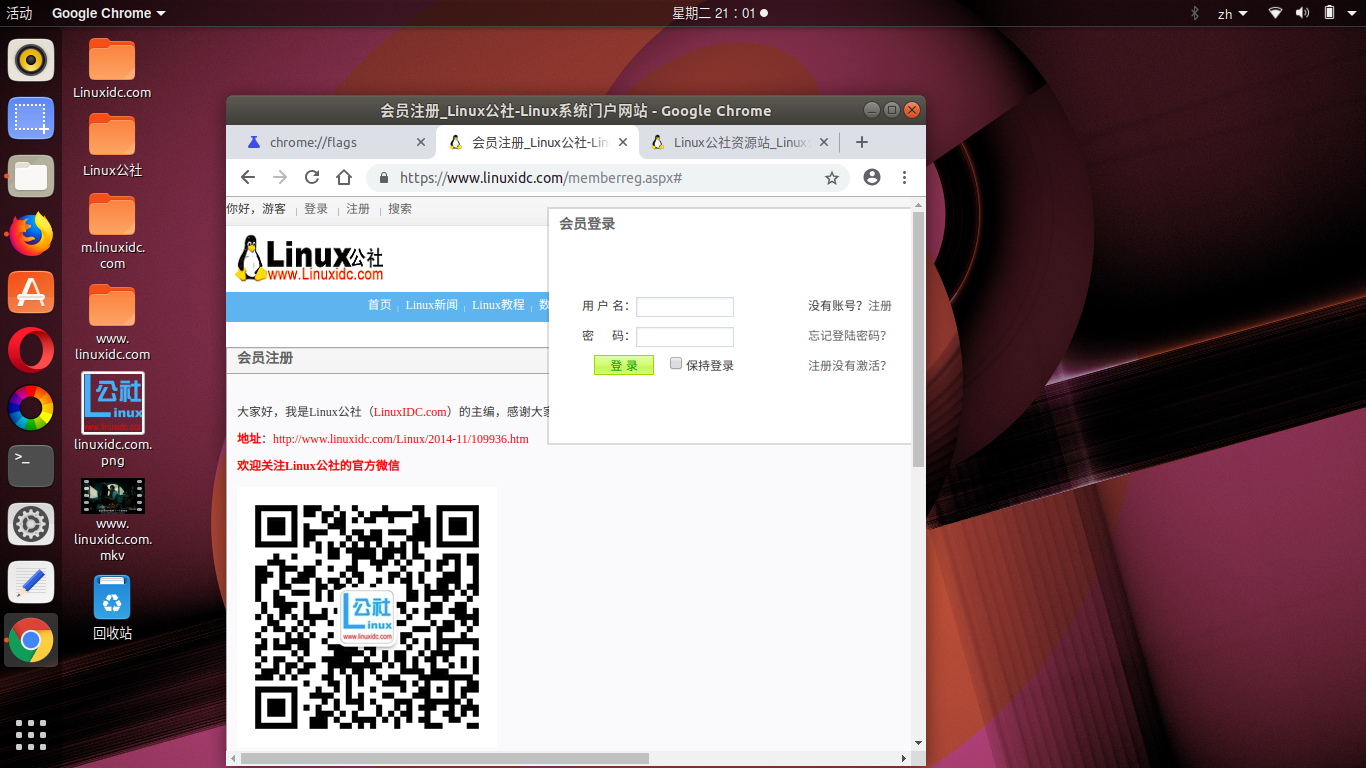Close the 会员注册 tab
This screenshot has height=768, width=1366.
pos(623,142)
